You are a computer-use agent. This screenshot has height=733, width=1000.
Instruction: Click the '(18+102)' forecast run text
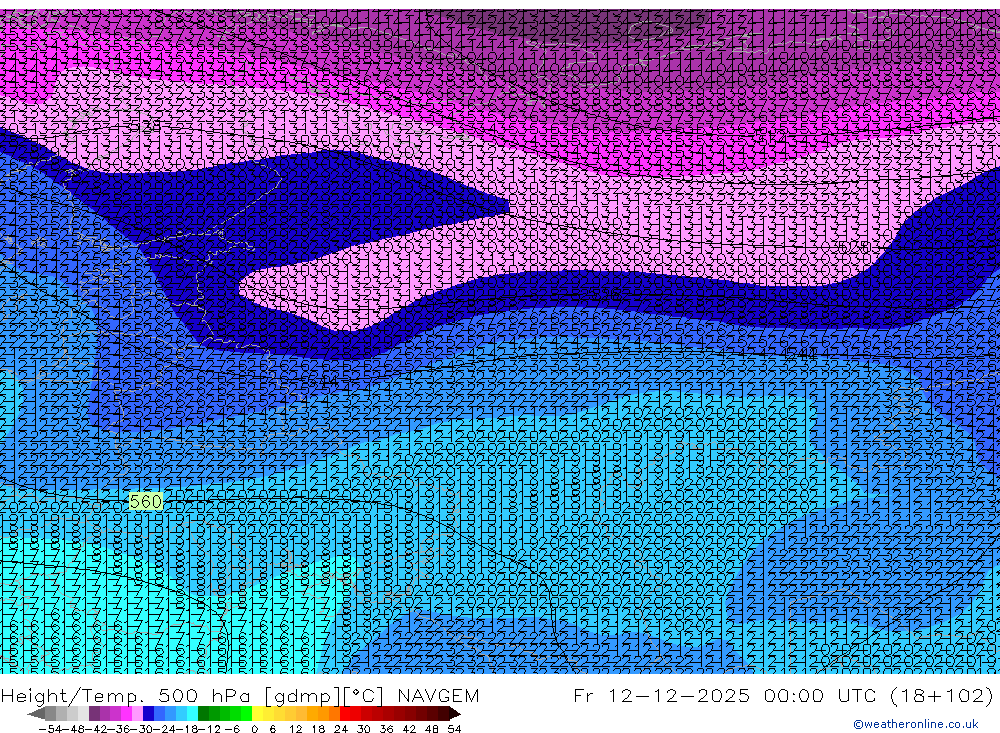(x=941, y=695)
